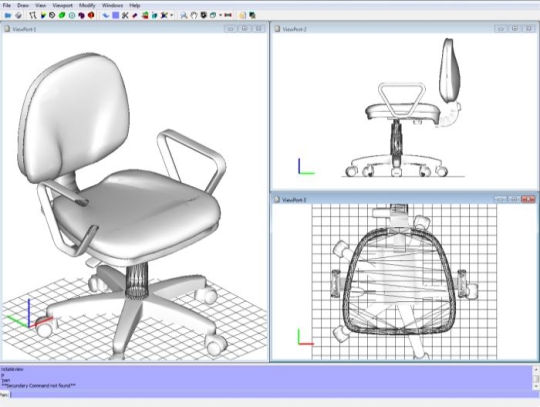Select the dark circle tool icon
This screenshot has height=407, width=540.
coord(52,15)
